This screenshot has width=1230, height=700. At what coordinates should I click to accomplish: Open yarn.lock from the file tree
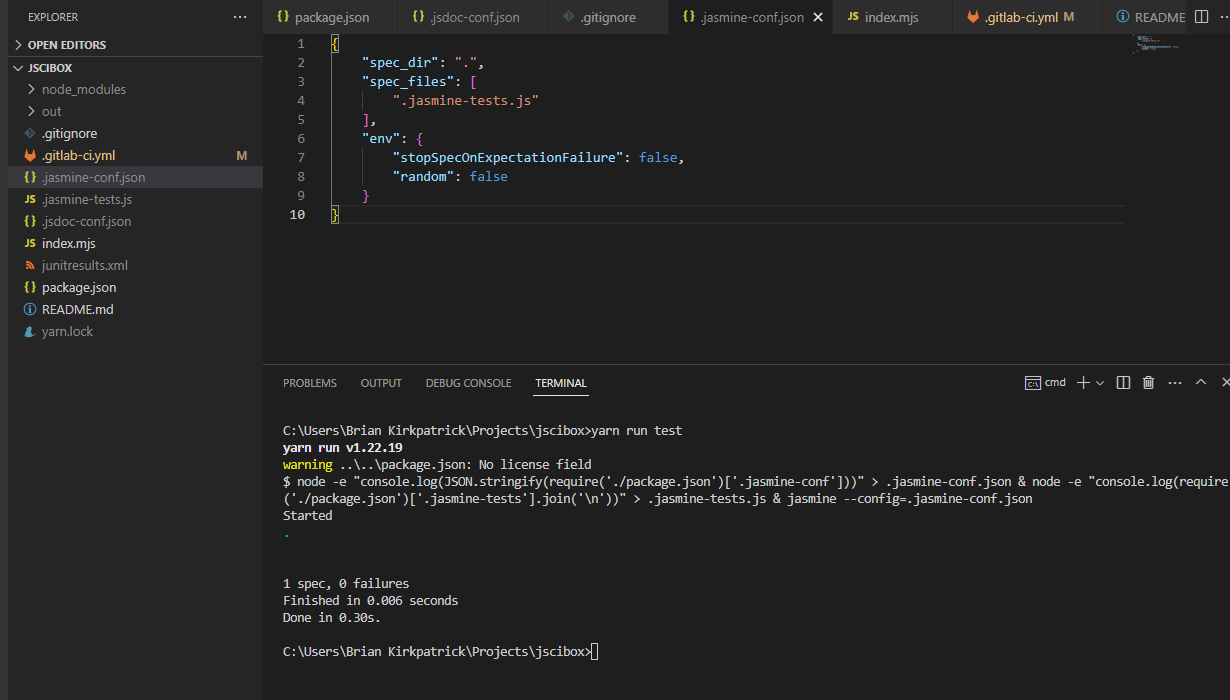coord(67,331)
